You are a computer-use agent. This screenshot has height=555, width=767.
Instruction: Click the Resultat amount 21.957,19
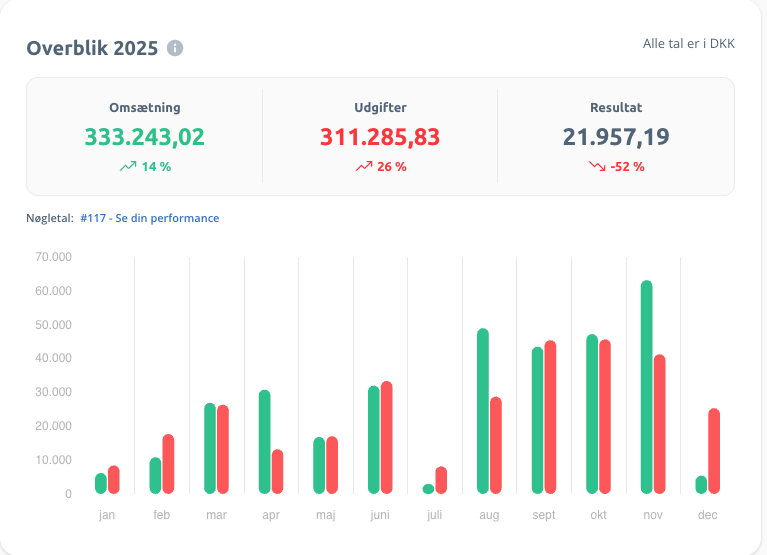click(x=616, y=137)
